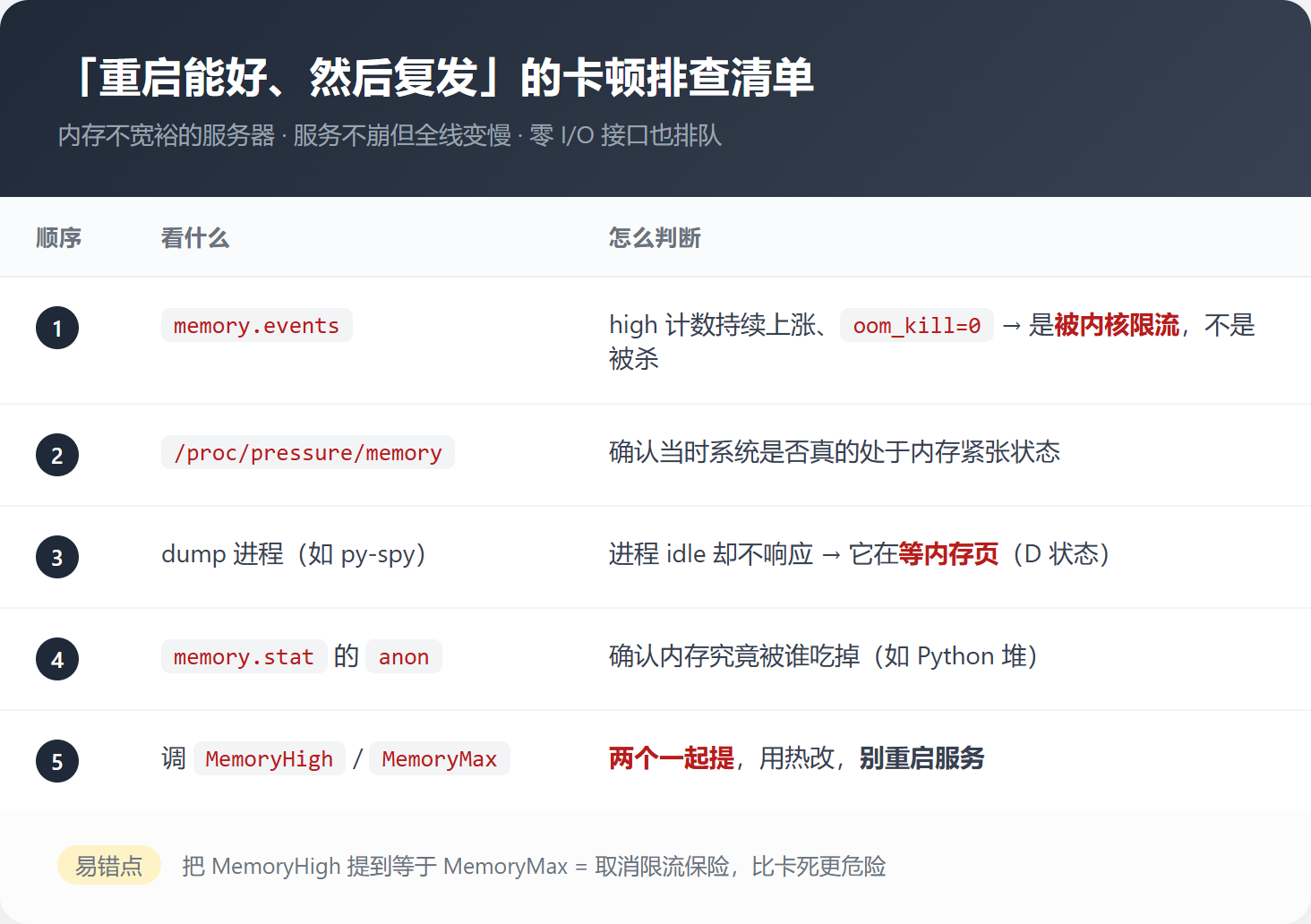Select the step 2 number badge
1311x924 pixels.
57,455
